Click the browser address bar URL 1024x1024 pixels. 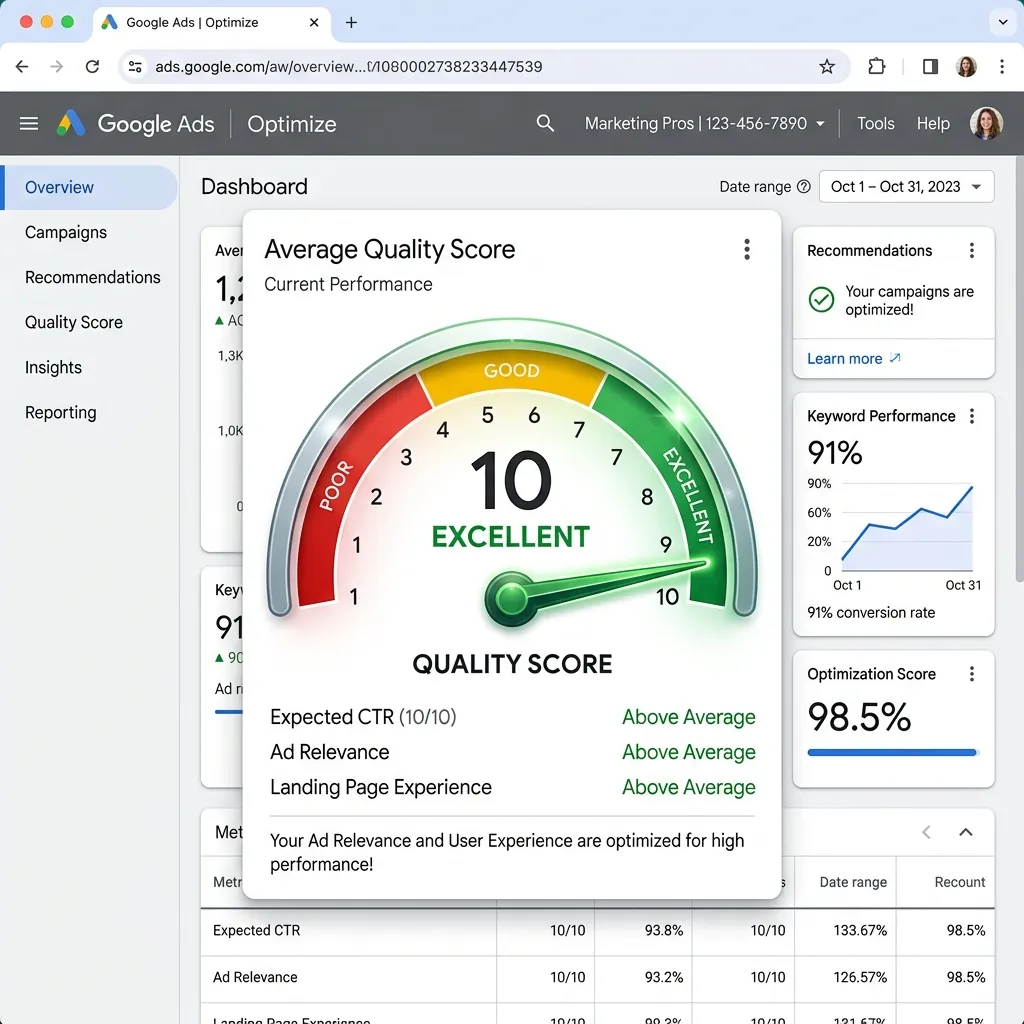349,67
